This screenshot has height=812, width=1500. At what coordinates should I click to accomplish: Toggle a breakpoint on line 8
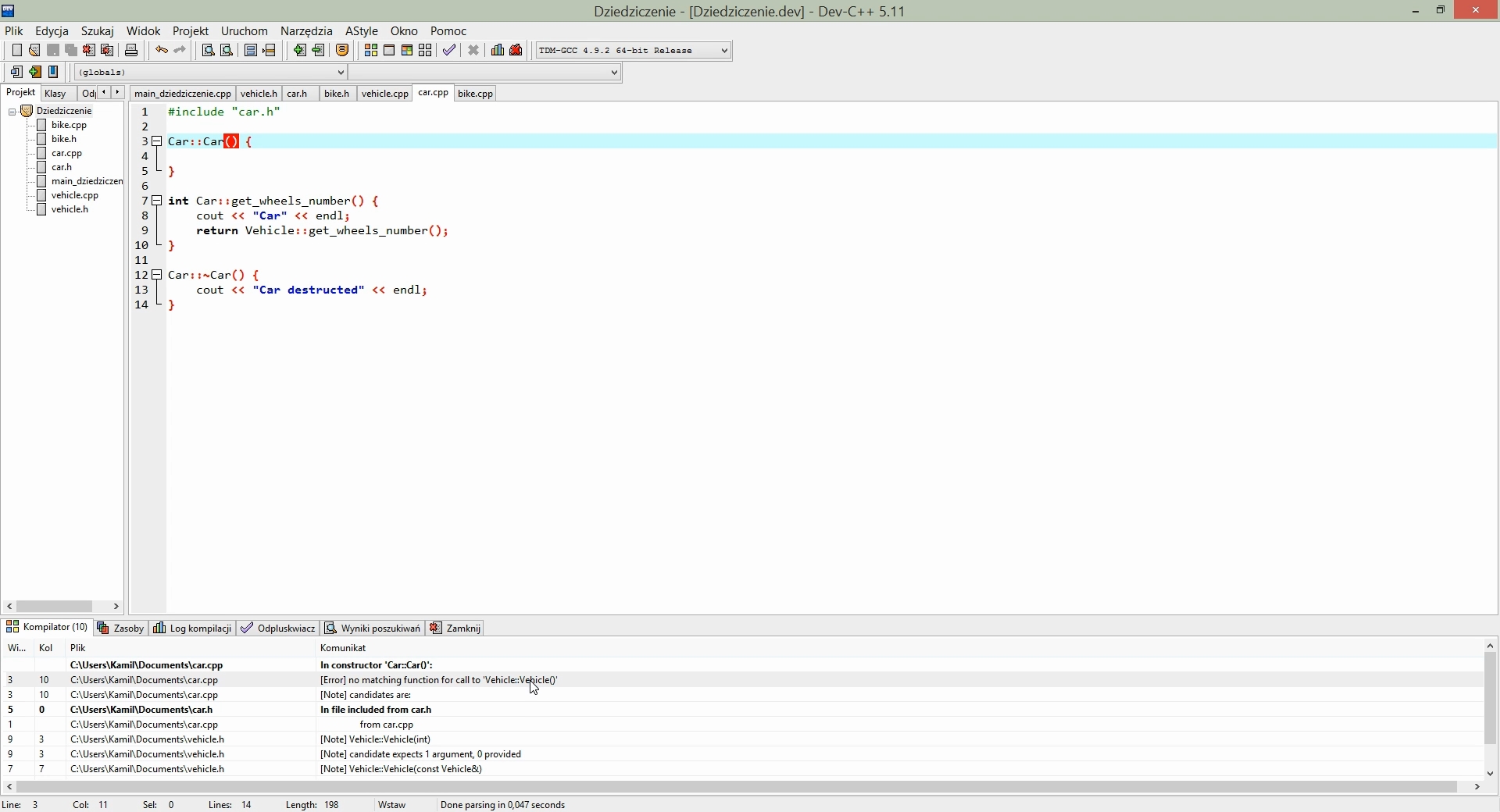click(143, 216)
